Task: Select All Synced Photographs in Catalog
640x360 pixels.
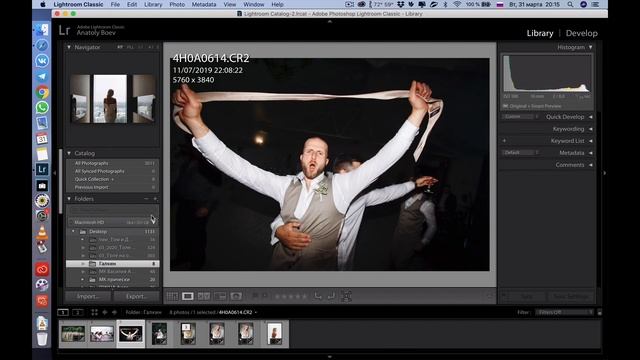Action: [113, 171]
